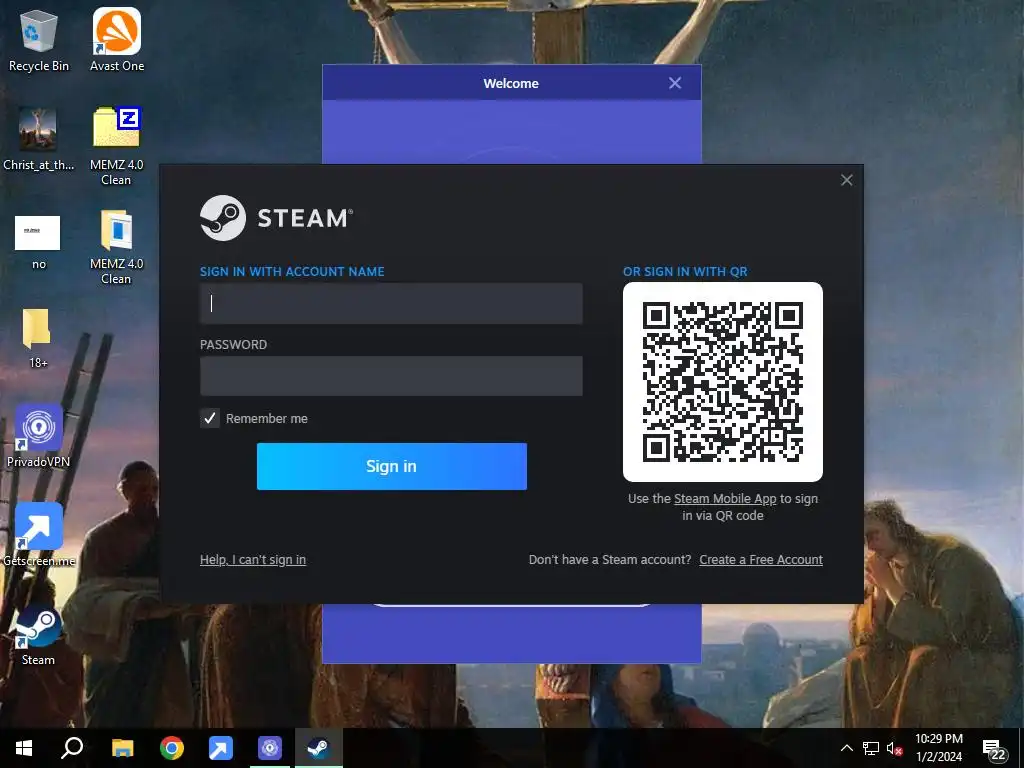The width and height of the screenshot is (1024, 768).
Task: Show hidden system tray icons
Action: (846, 748)
